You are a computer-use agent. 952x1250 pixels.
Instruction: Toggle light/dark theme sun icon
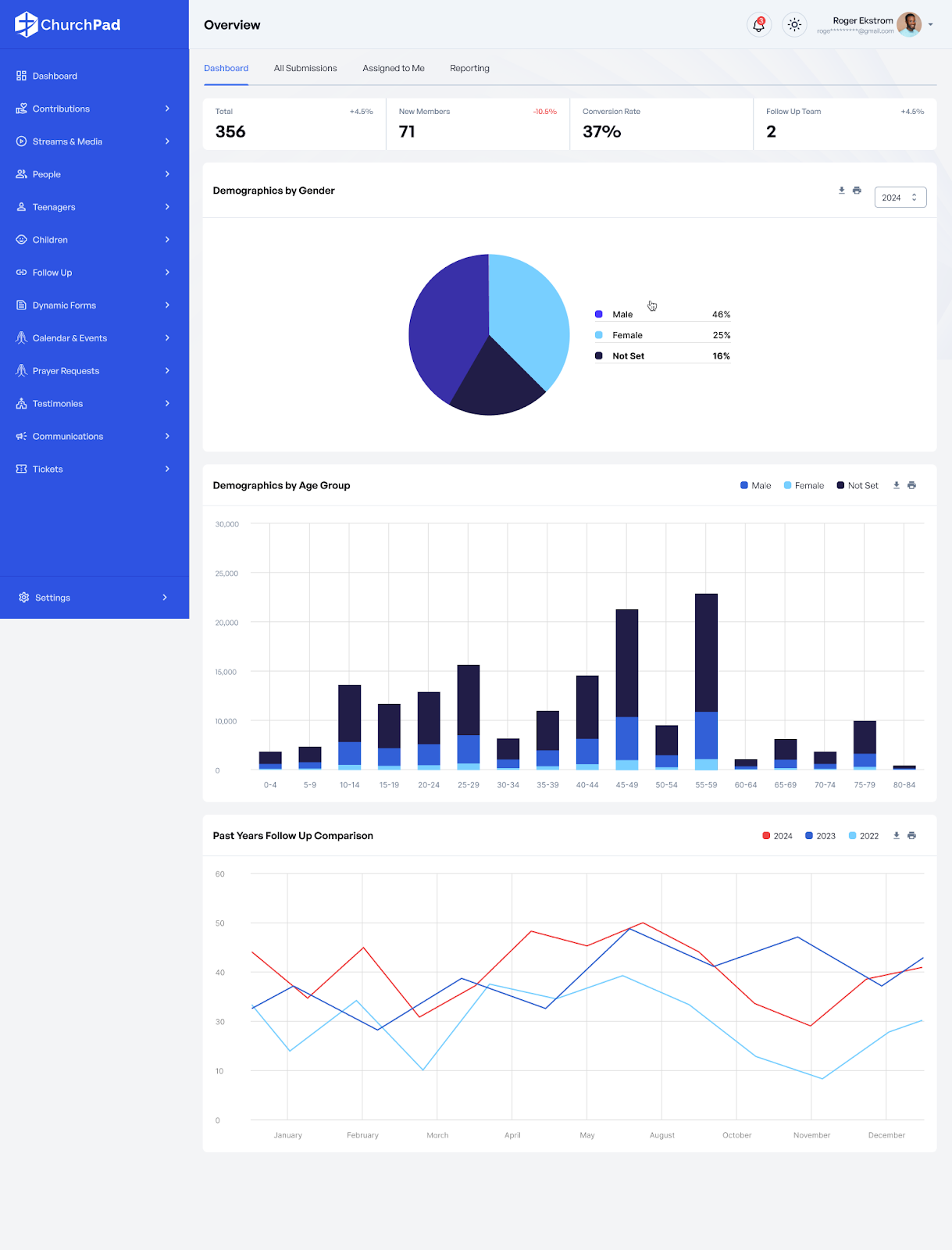794,25
